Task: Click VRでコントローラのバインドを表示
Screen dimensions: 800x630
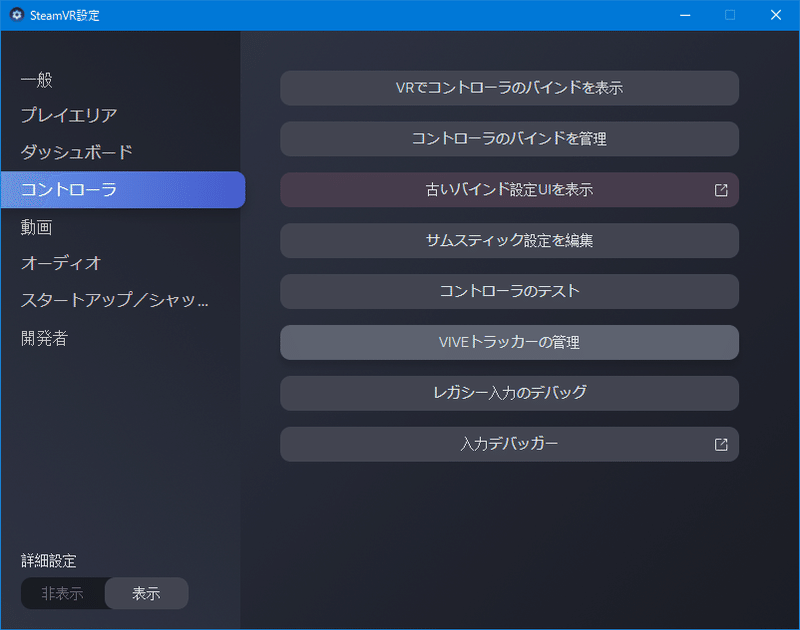Action: tap(510, 88)
